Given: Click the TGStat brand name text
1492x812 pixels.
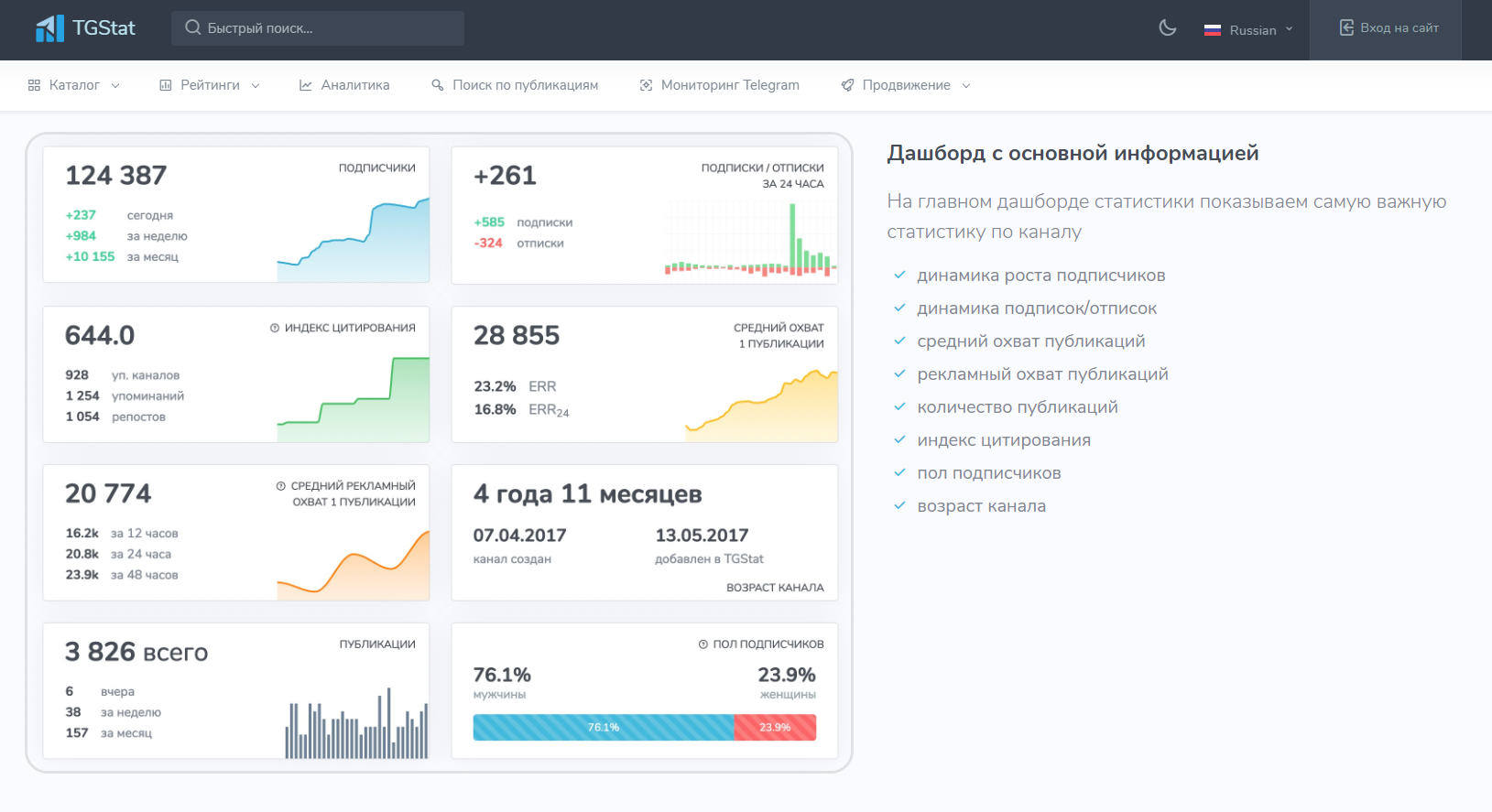Looking at the screenshot, I should 103,28.
